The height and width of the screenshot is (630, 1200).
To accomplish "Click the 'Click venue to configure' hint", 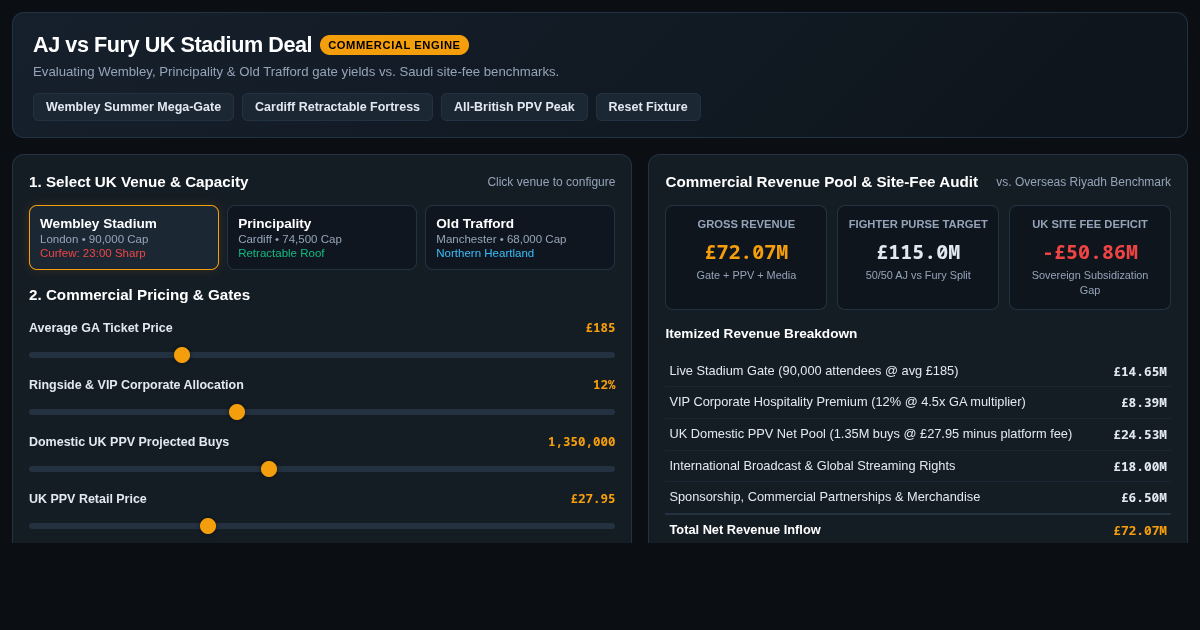I will point(551,182).
